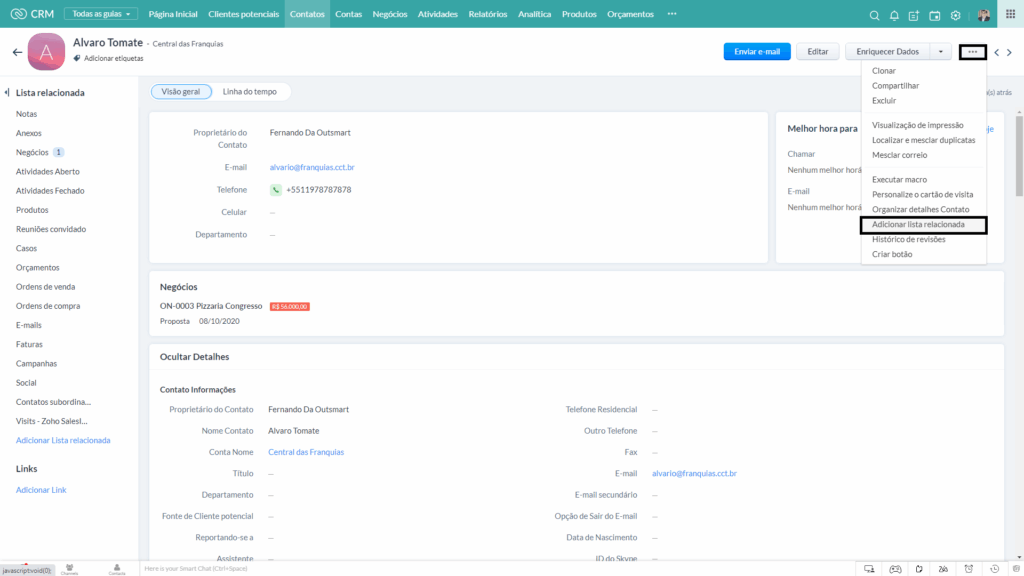Go back using the left arrow icon
Screen dimensions: 1024x576
(17, 52)
